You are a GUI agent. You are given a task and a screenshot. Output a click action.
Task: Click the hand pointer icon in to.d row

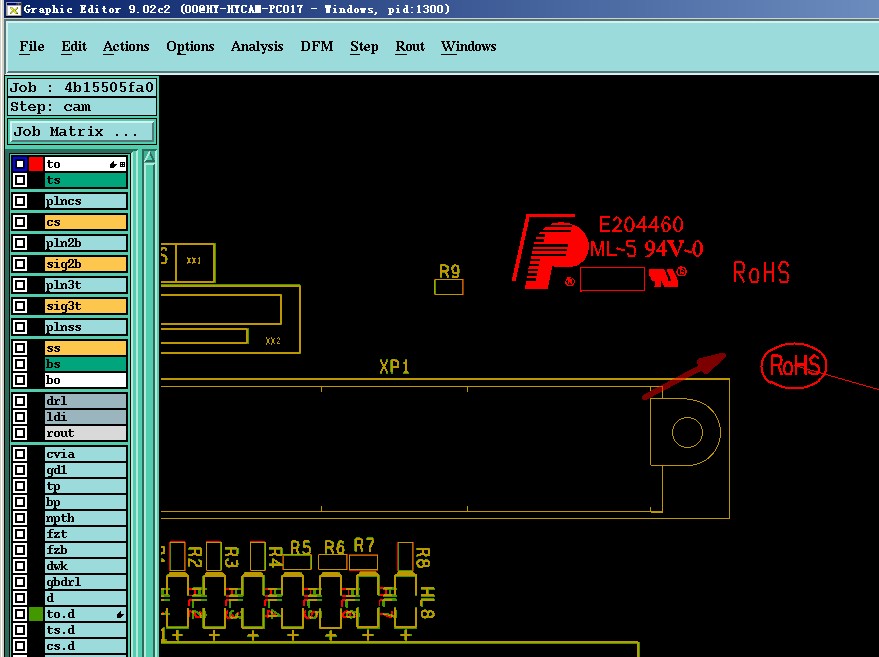[120, 614]
